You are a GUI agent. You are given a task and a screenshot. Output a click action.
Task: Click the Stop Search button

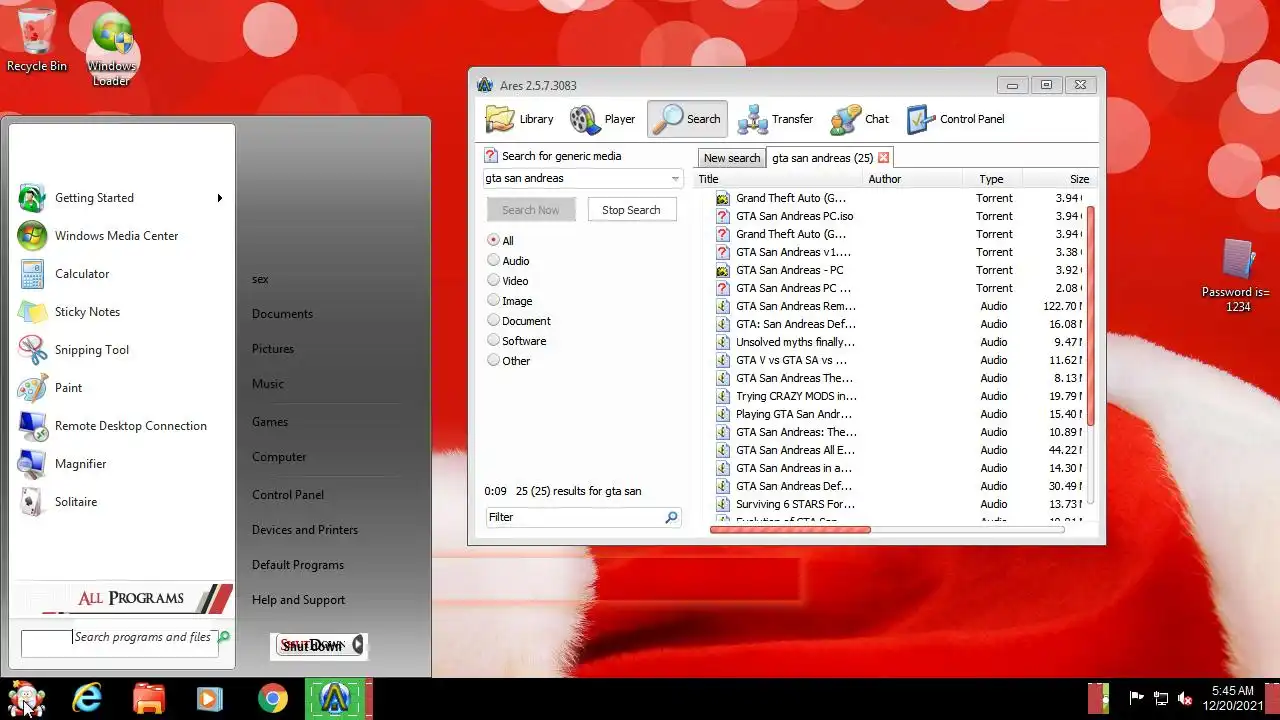[x=631, y=210]
